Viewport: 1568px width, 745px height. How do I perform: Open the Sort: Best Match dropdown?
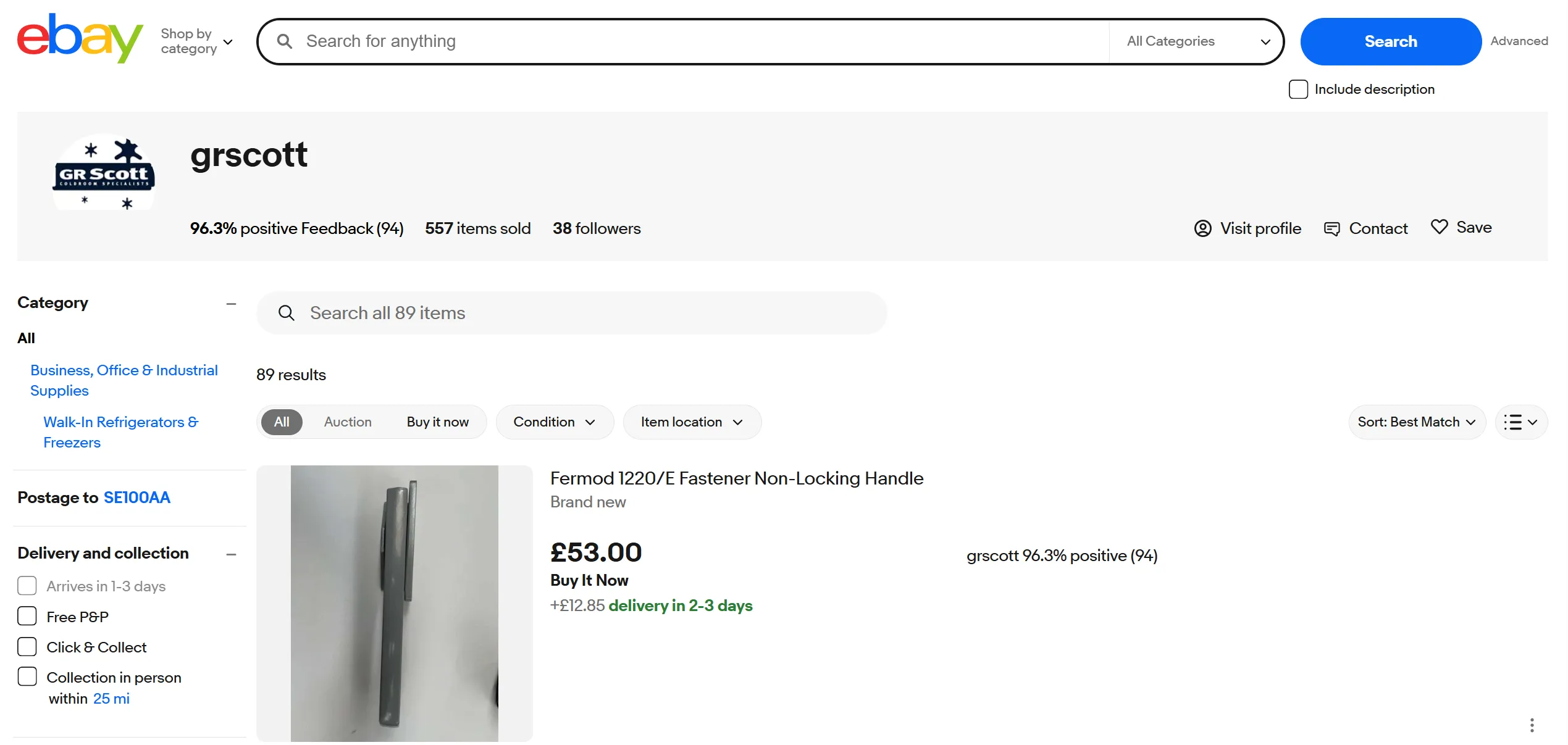tap(1417, 422)
